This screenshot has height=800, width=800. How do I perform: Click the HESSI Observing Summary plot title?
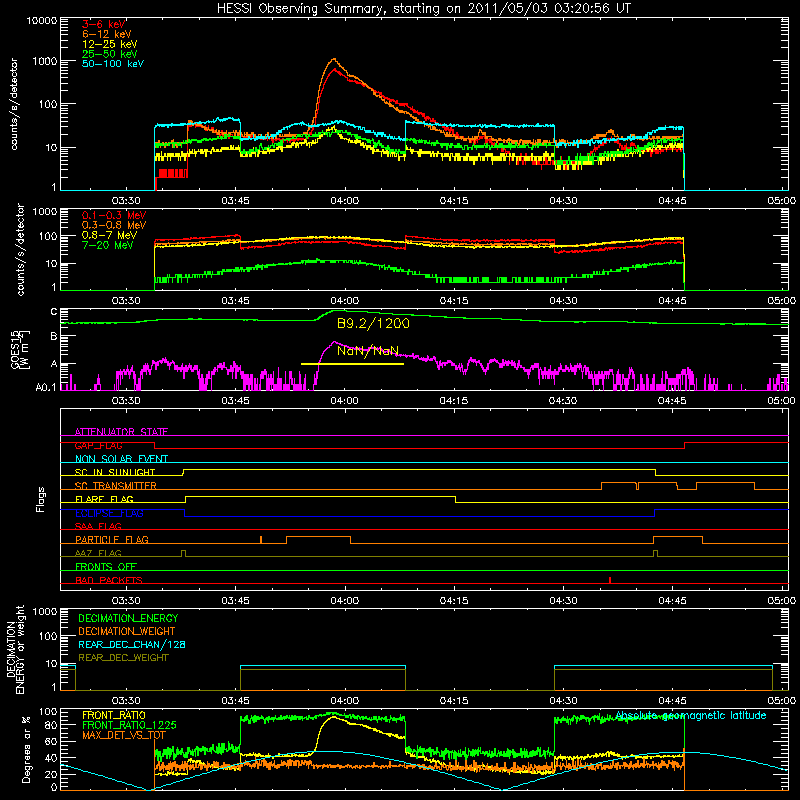pos(423,9)
